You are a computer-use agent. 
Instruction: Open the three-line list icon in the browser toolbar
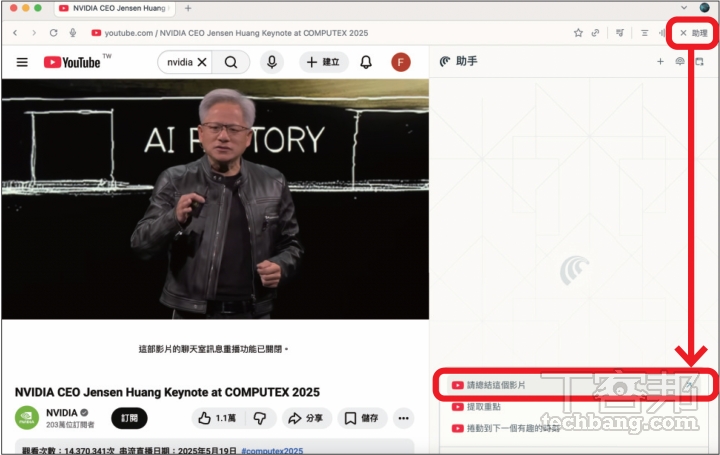pos(645,33)
